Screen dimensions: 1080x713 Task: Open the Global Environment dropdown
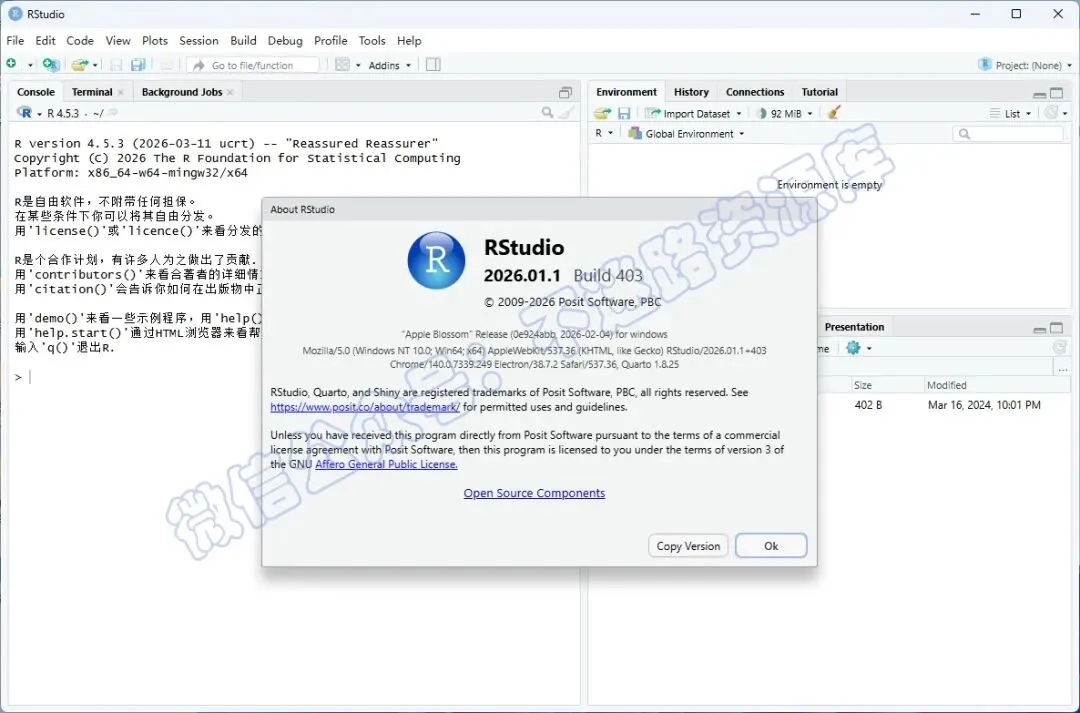(x=687, y=134)
